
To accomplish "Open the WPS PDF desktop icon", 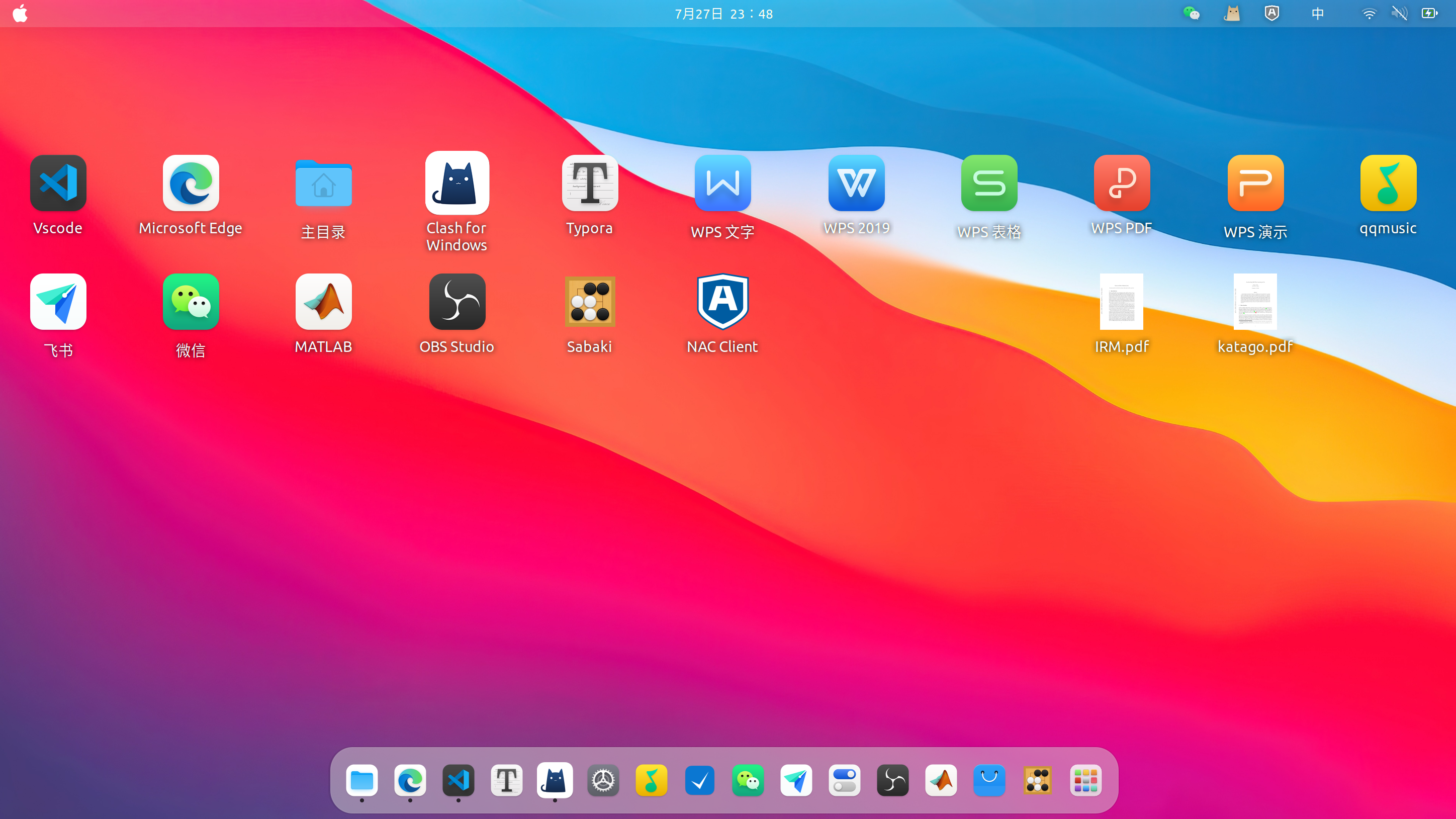I will point(1122,183).
